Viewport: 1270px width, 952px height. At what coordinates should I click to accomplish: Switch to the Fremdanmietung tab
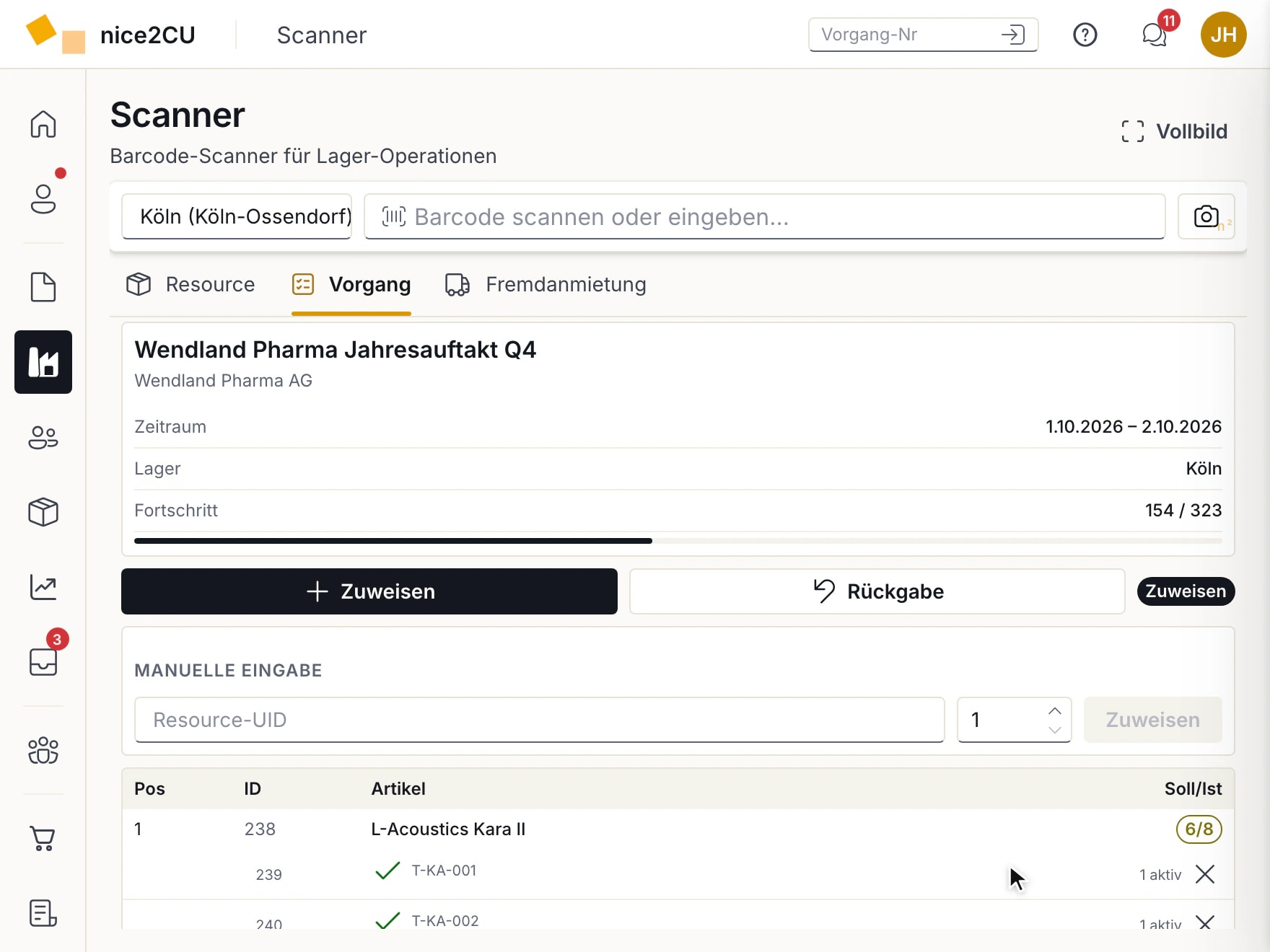(546, 284)
